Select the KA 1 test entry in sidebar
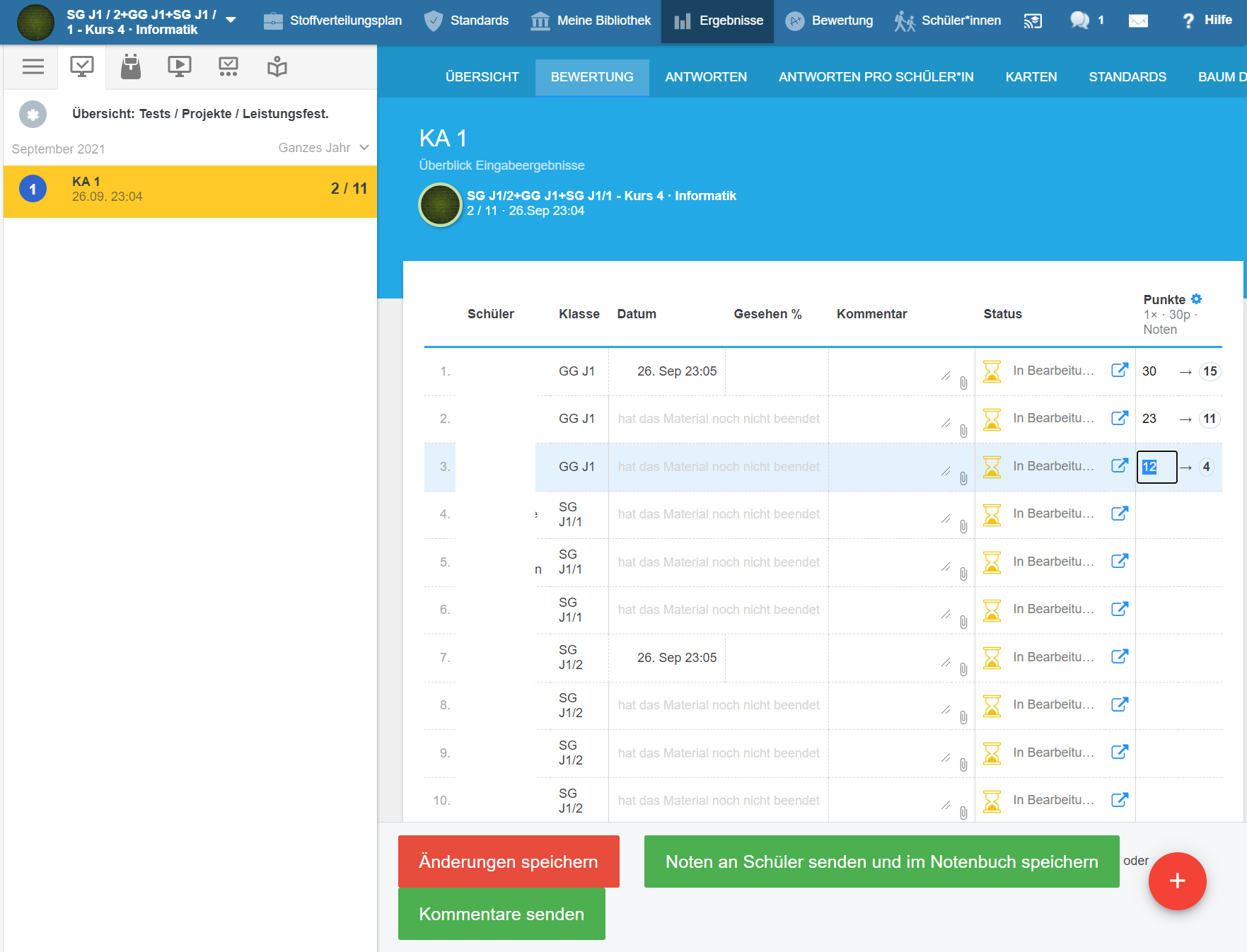Image resolution: width=1247 pixels, height=952 pixels. 190,190
